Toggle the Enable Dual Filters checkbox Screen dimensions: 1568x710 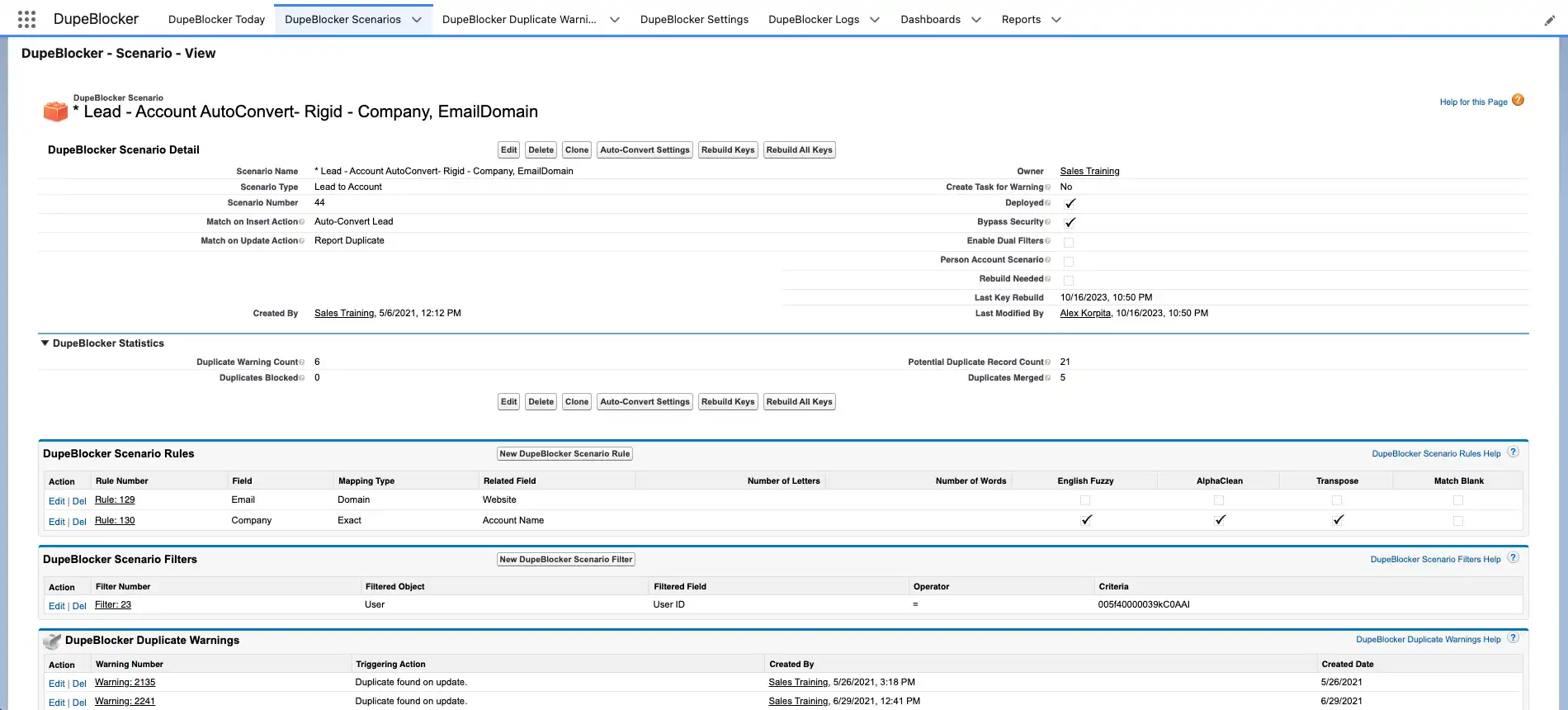1069,242
